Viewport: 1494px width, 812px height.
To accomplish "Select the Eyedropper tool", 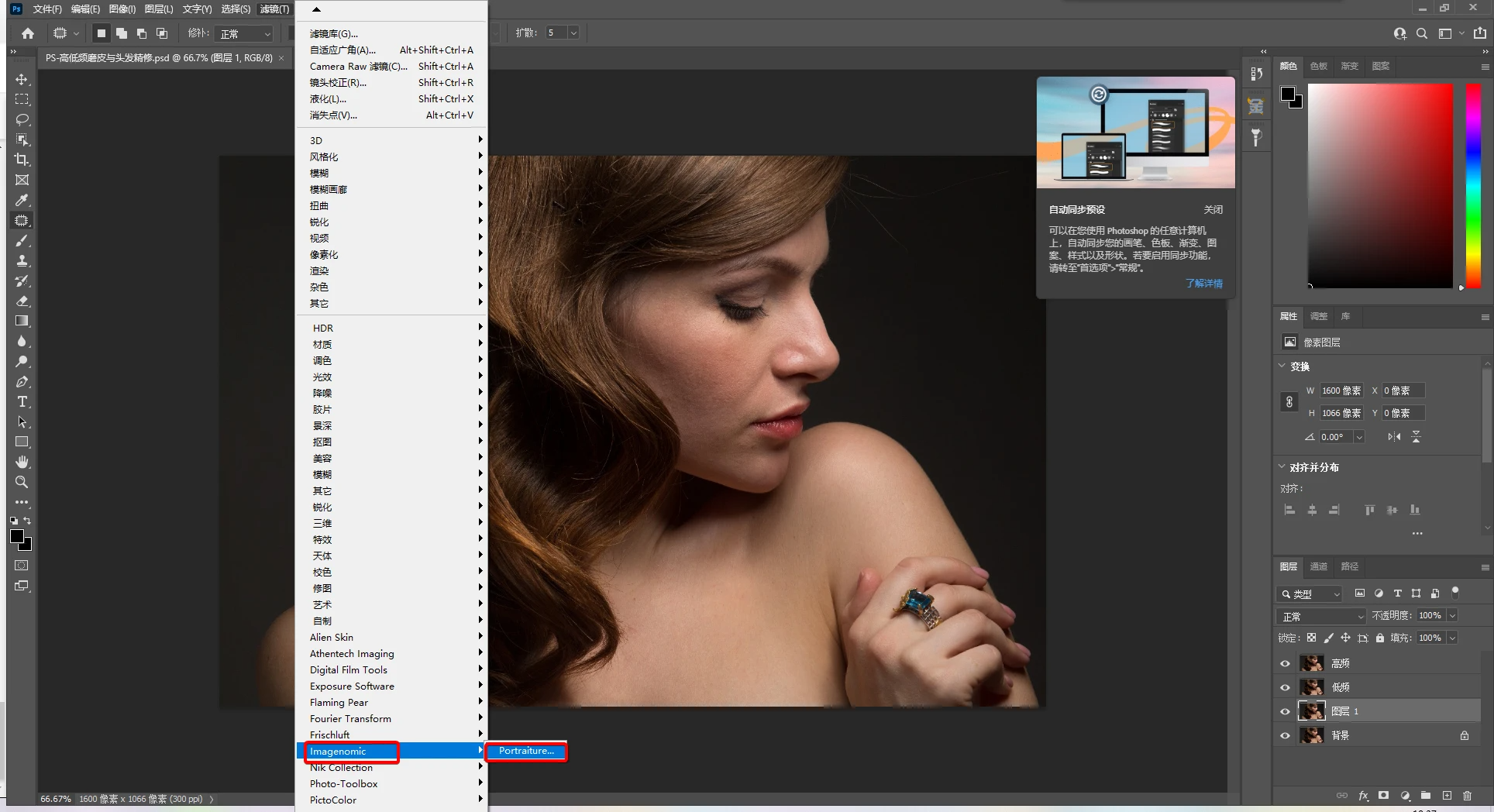I will [x=22, y=200].
